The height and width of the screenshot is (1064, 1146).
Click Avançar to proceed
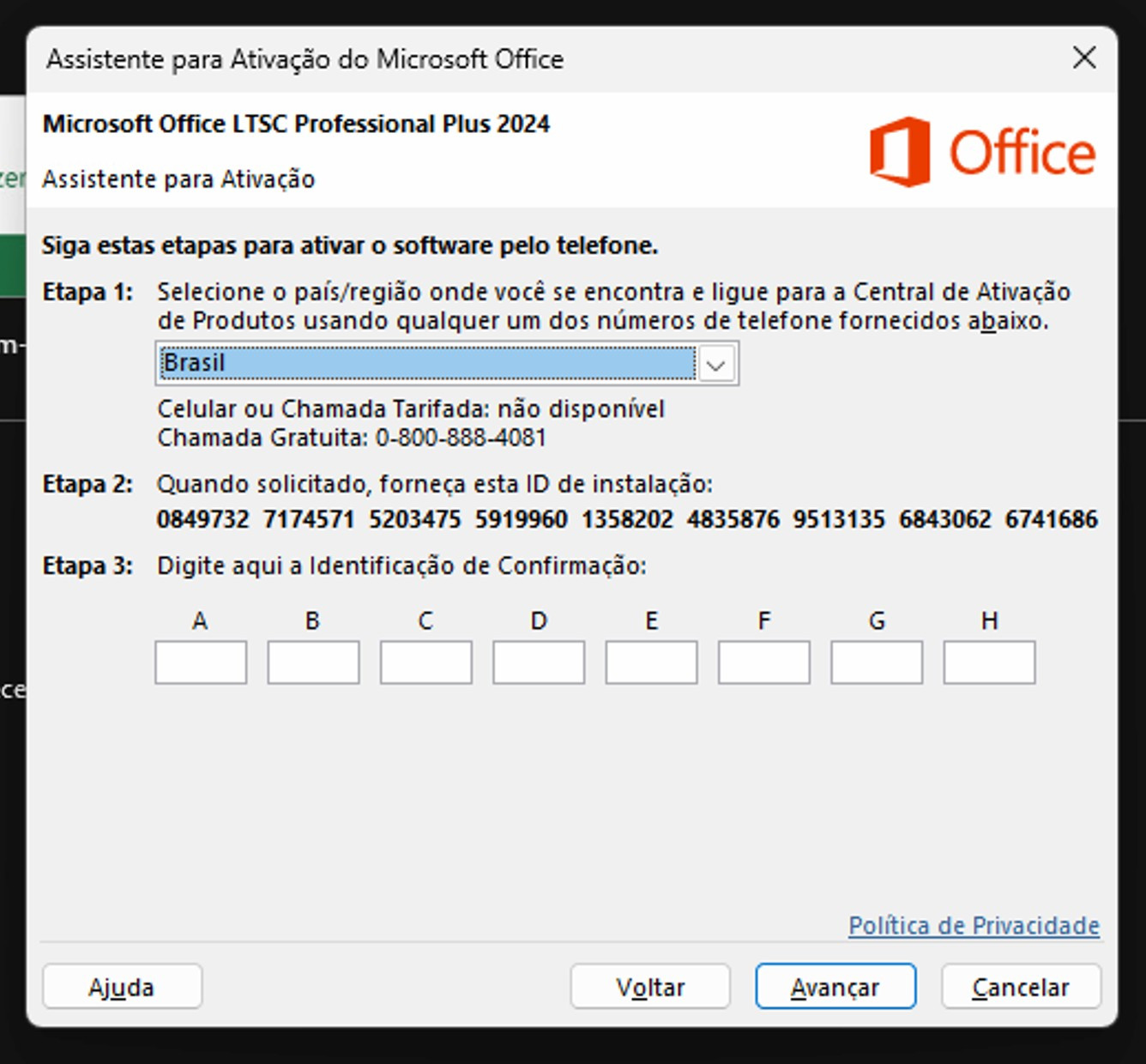[835, 987]
